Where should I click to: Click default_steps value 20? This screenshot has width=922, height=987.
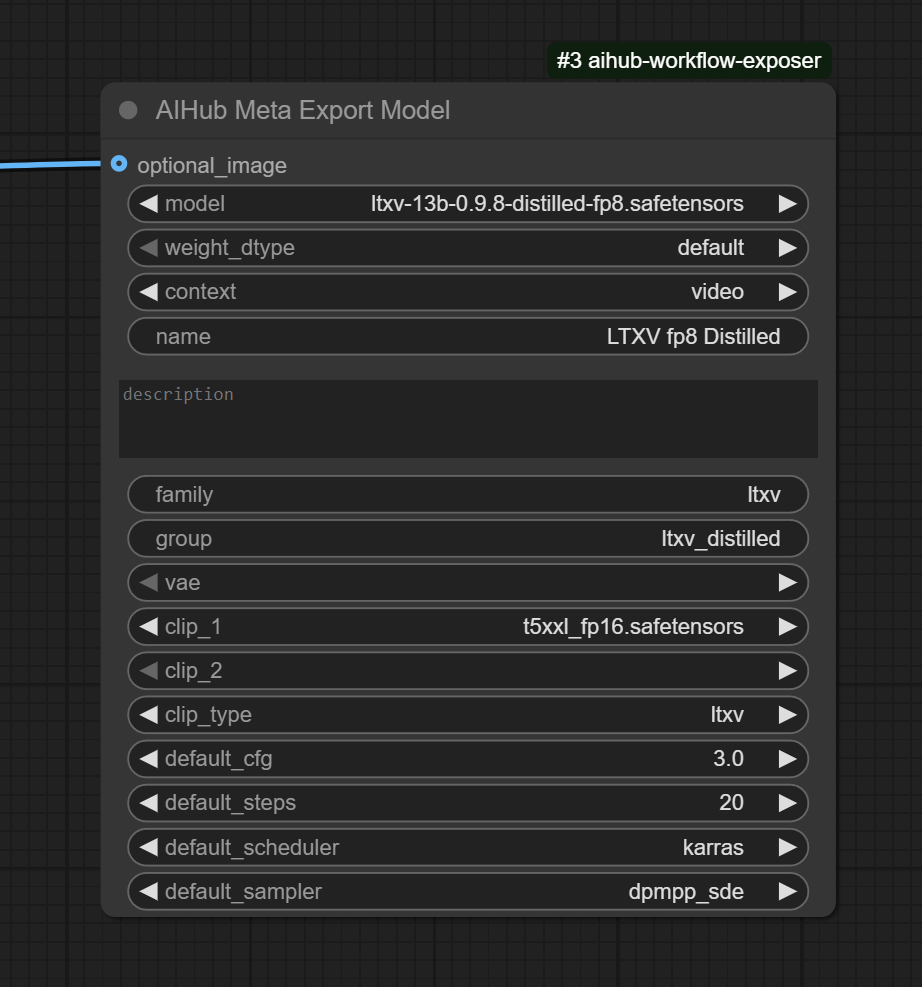click(731, 803)
